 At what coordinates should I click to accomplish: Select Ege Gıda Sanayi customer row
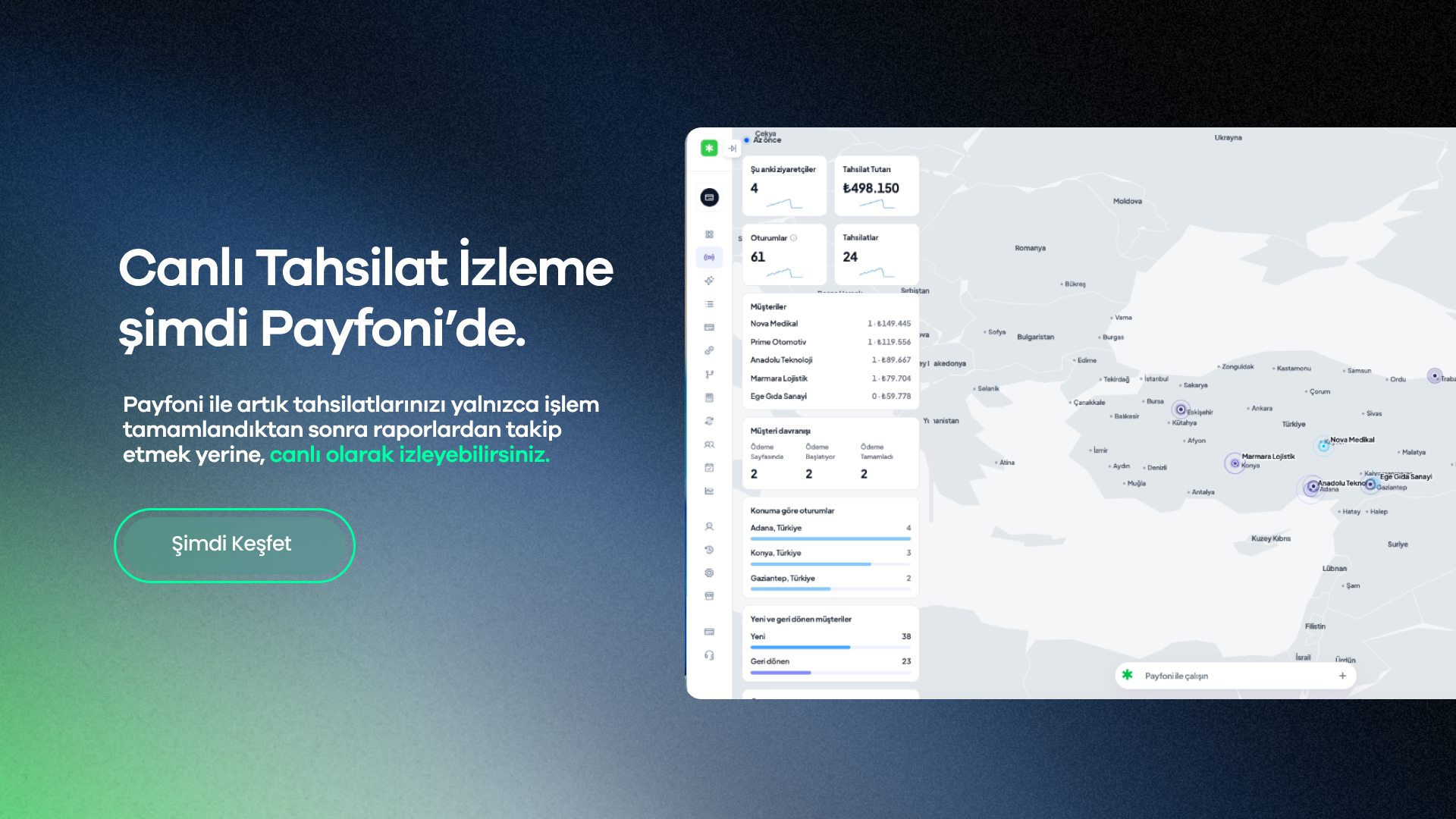(830, 397)
